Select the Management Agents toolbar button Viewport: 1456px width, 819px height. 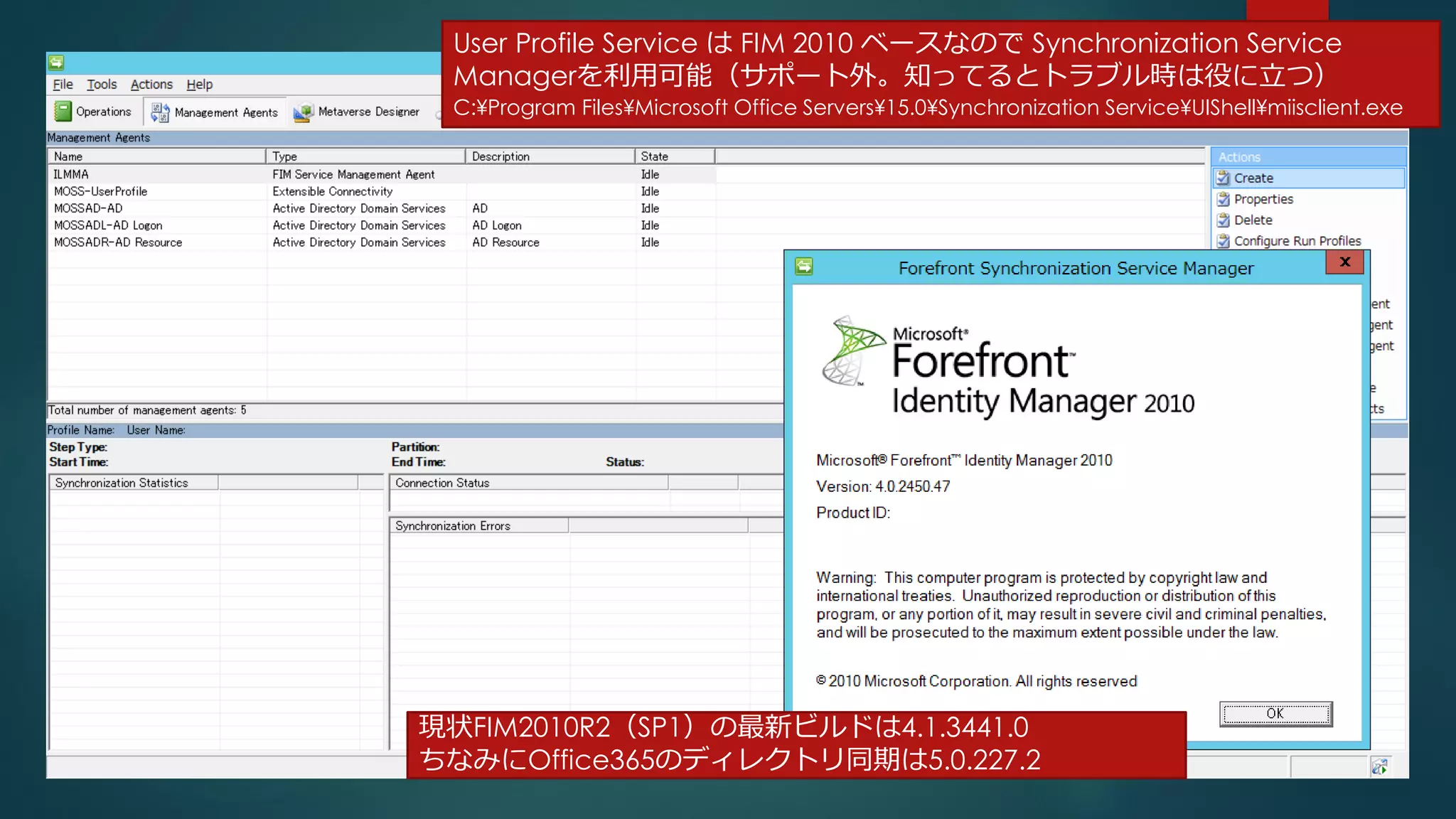point(215,112)
